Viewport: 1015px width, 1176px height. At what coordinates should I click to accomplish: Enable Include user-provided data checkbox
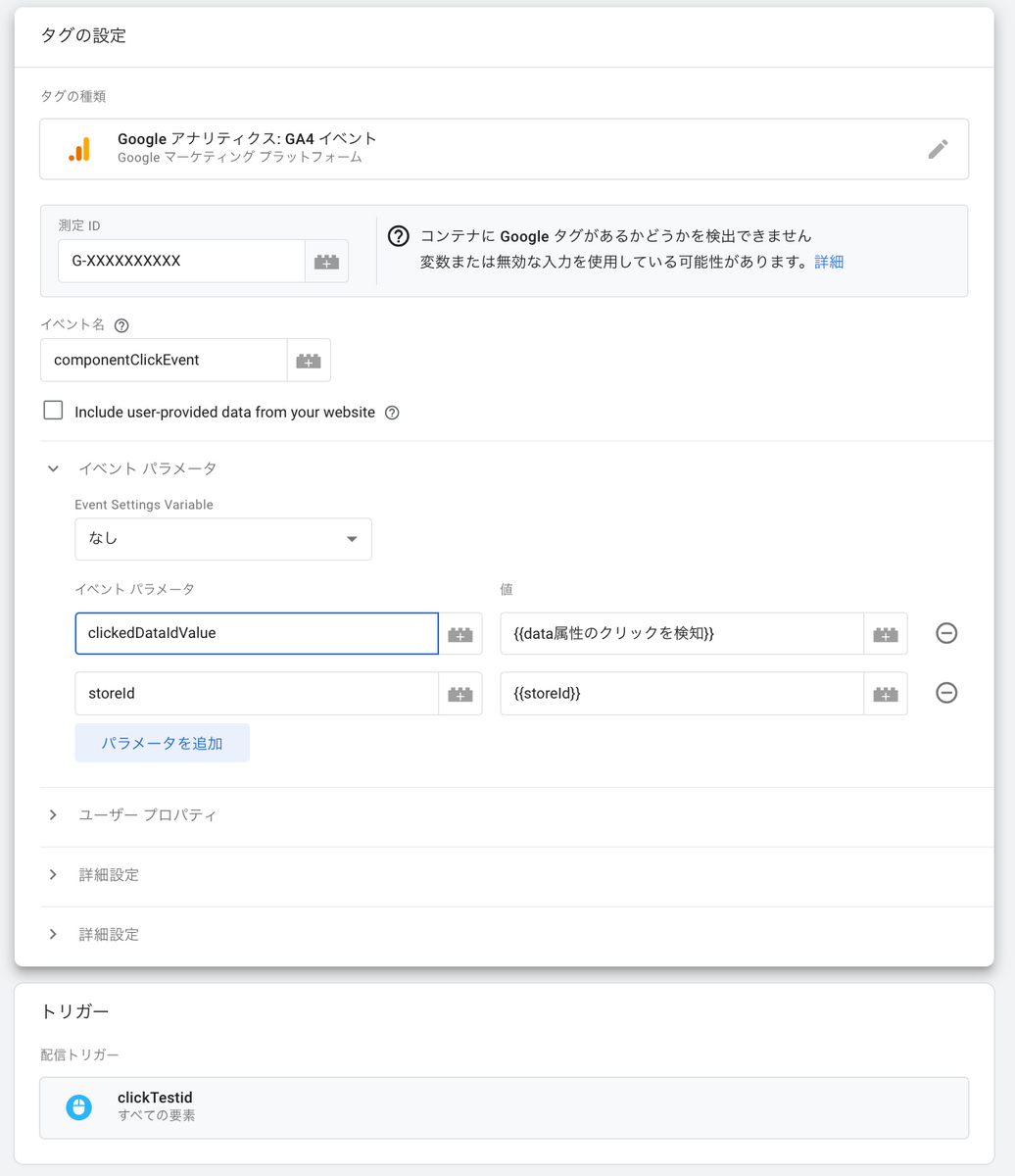(x=53, y=411)
